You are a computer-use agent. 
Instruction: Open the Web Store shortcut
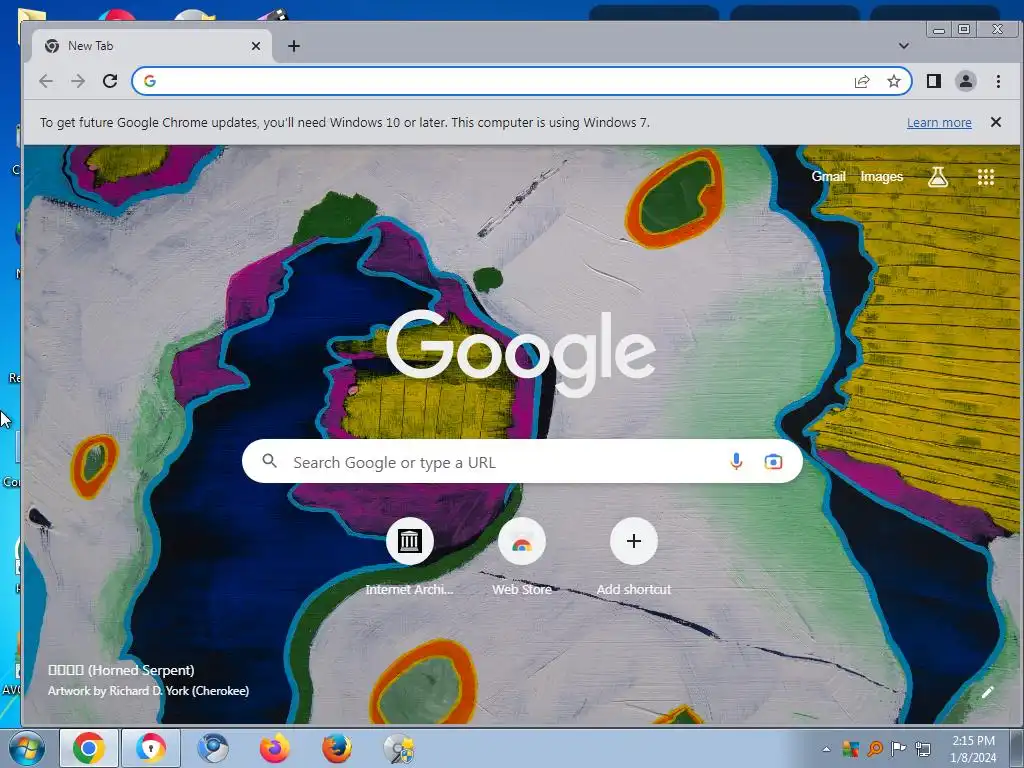(521, 541)
